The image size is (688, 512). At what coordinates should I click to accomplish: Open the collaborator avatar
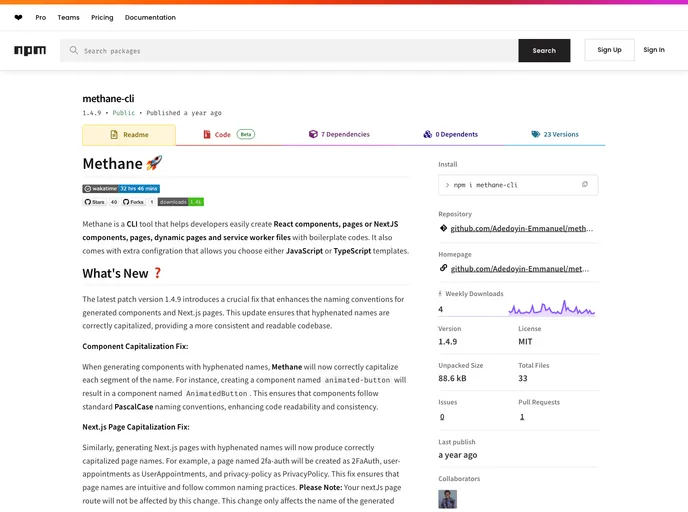448,499
